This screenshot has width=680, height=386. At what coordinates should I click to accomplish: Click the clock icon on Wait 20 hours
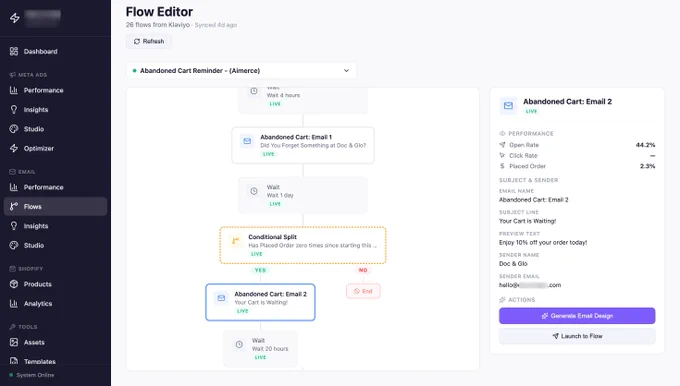click(x=239, y=344)
